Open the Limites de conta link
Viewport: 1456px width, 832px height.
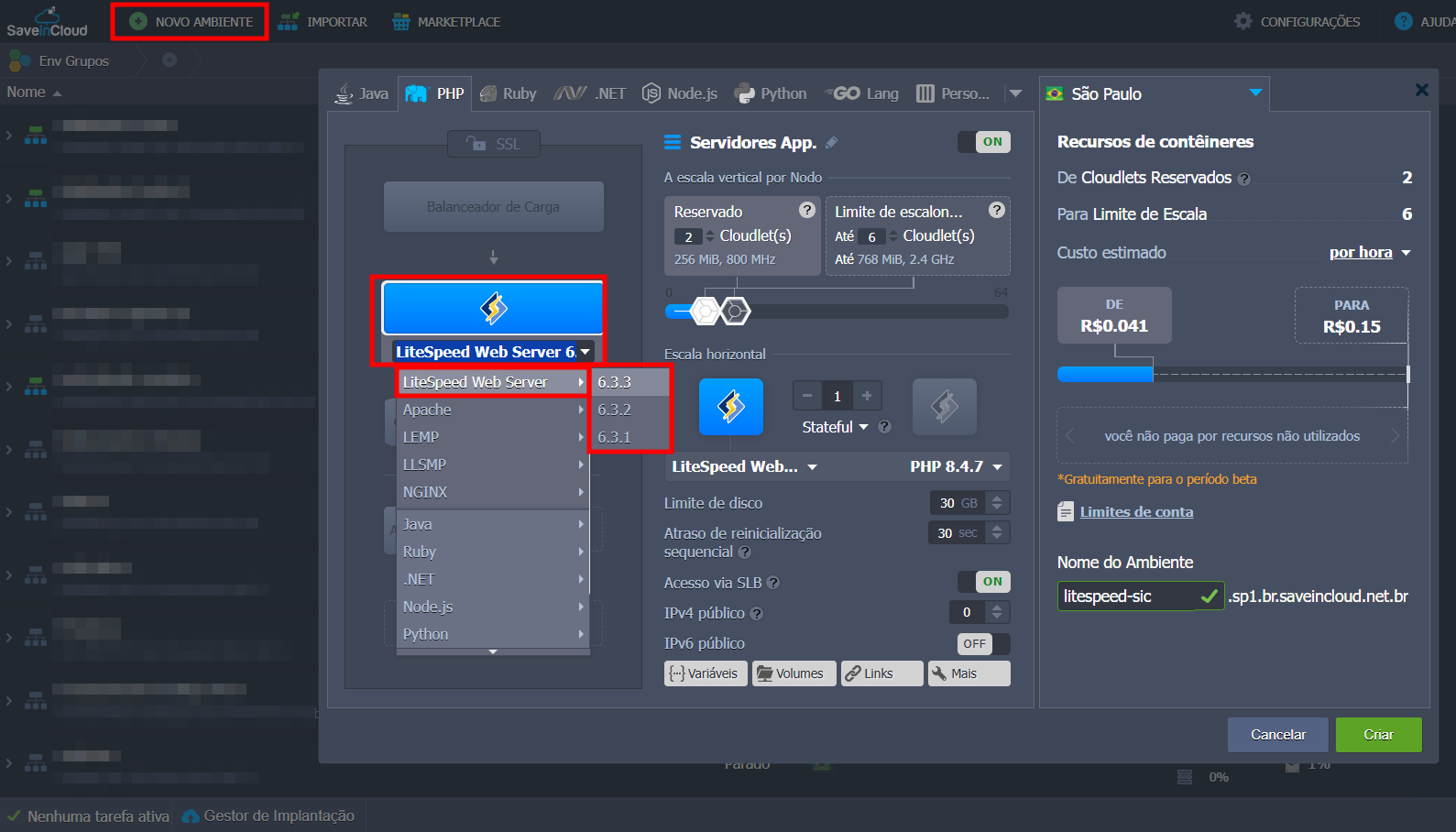click(x=1136, y=512)
